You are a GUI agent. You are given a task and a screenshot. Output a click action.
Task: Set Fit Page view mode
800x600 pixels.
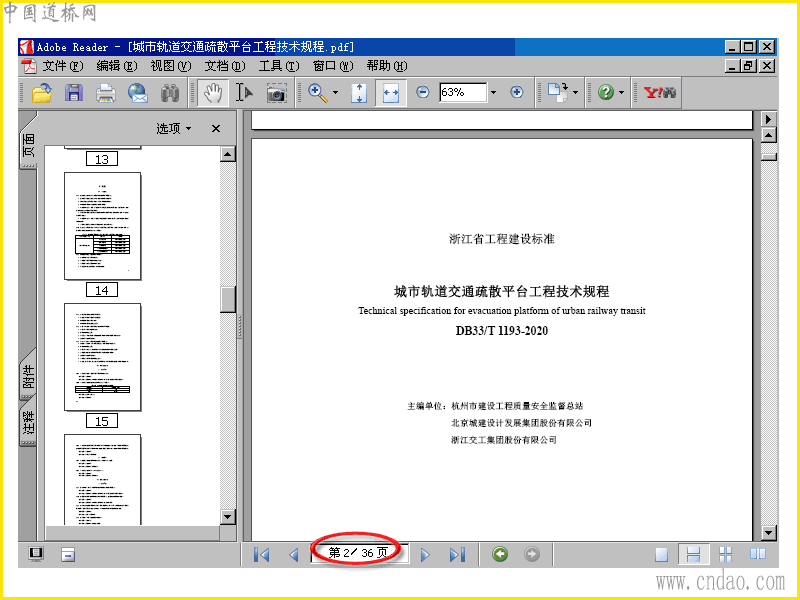[x=359, y=93]
